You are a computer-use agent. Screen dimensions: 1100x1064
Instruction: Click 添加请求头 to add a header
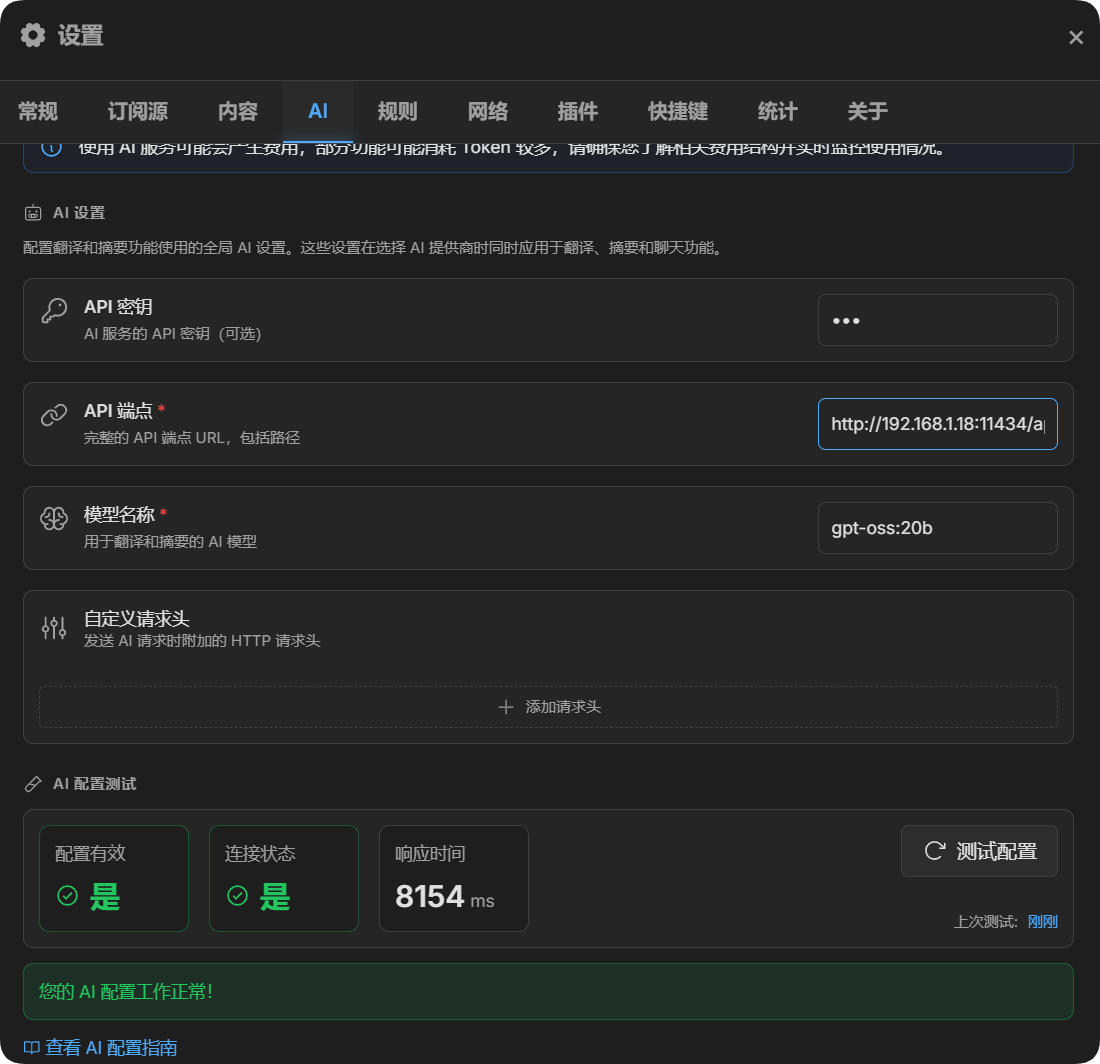click(548, 706)
